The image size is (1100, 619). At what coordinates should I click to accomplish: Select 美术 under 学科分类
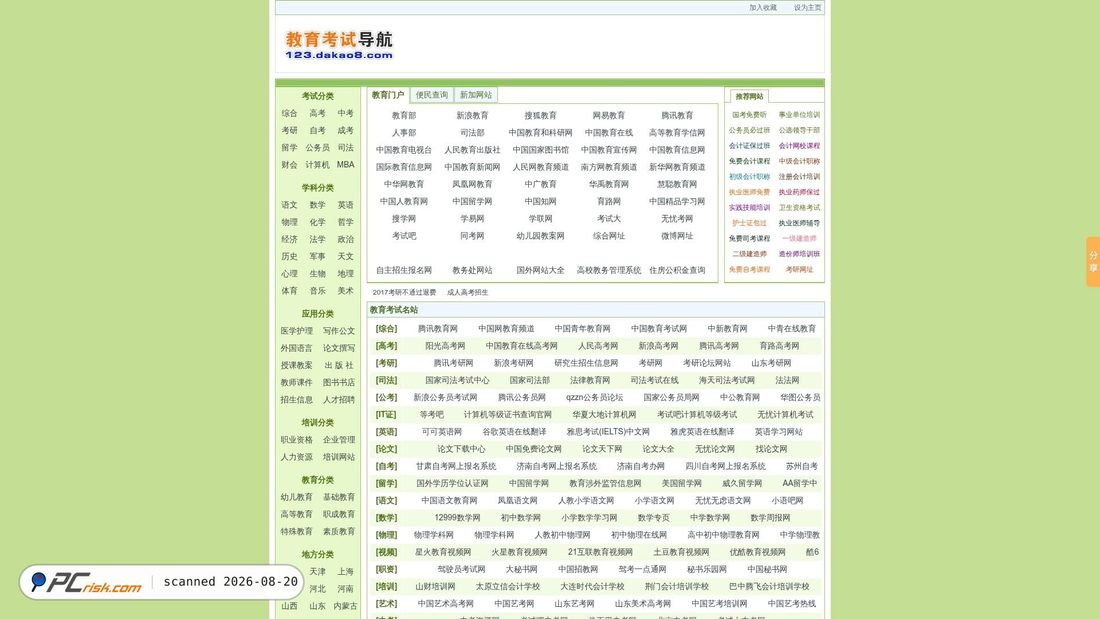click(x=346, y=291)
